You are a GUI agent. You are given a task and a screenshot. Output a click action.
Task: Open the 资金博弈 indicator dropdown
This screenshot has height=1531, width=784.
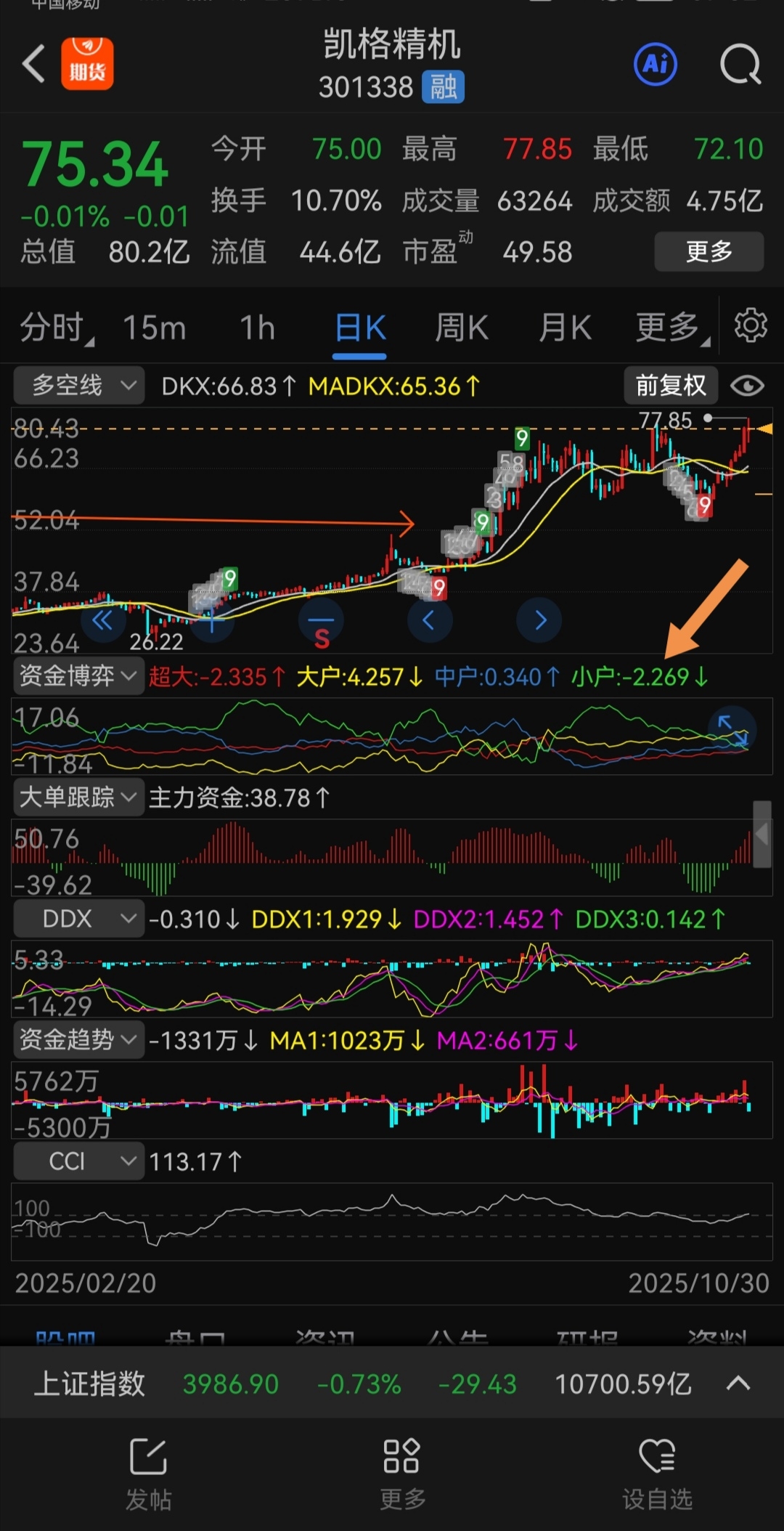(x=79, y=676)
